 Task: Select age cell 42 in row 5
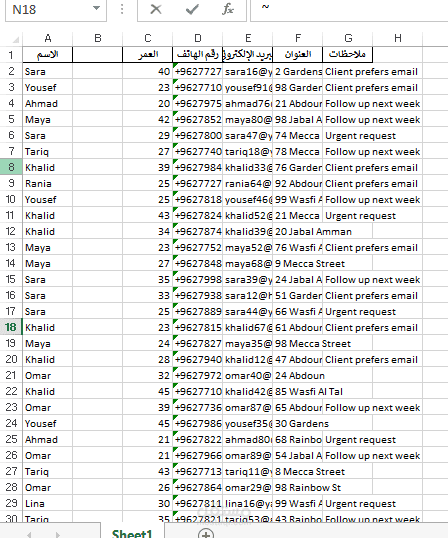(148, 119)
